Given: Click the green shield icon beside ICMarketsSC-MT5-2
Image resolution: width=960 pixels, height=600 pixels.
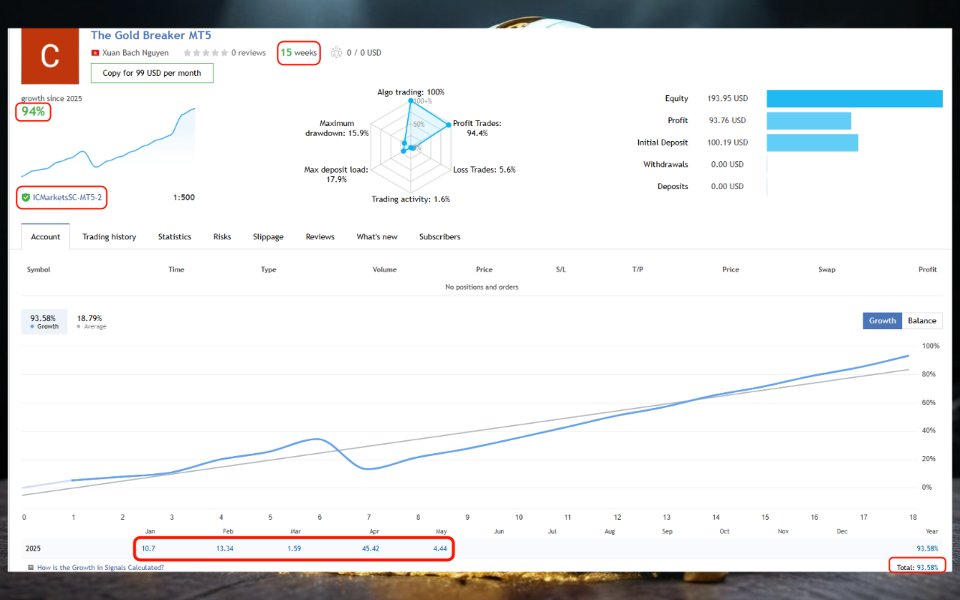Looking at the screenshot, I should click(26, 197).
